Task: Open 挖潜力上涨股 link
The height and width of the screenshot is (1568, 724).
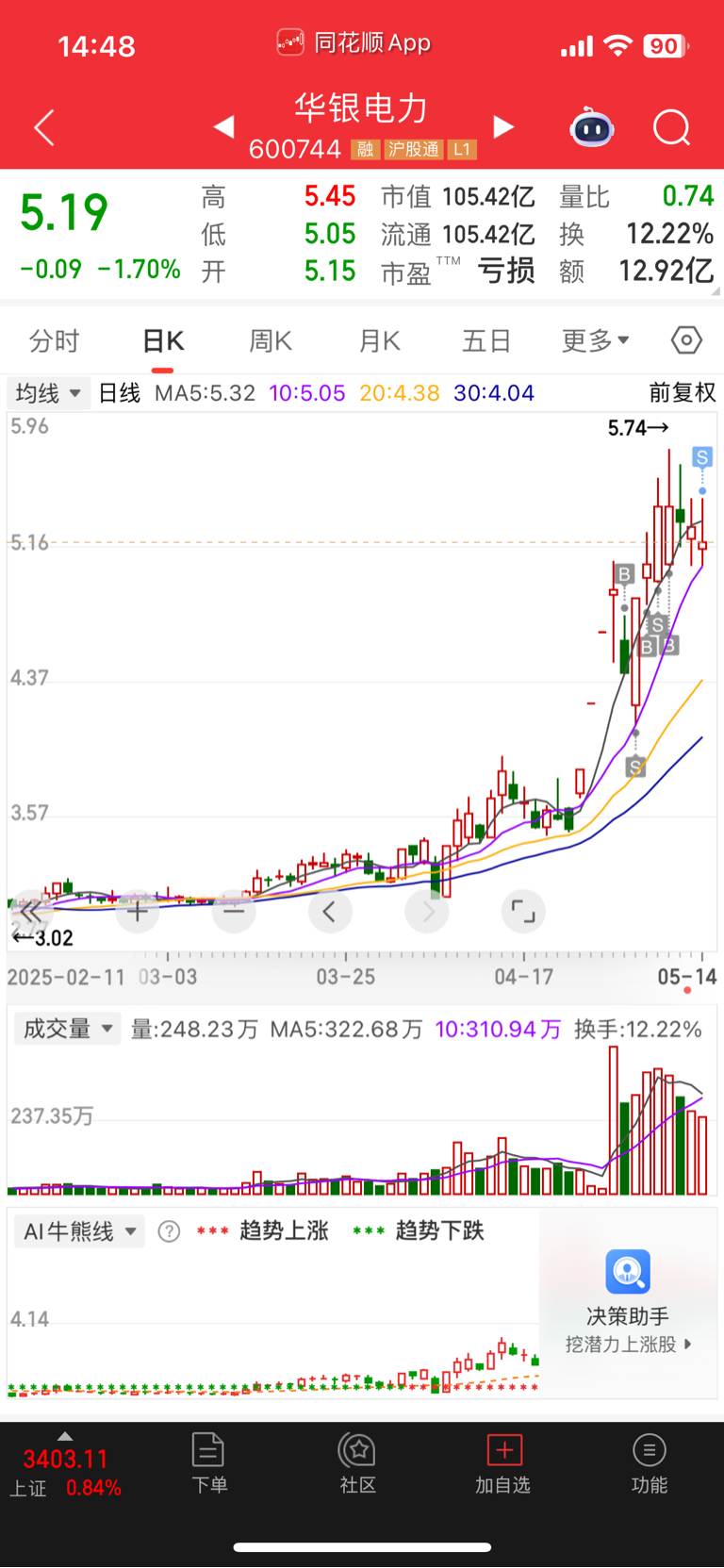Action: pos(628,1345)
